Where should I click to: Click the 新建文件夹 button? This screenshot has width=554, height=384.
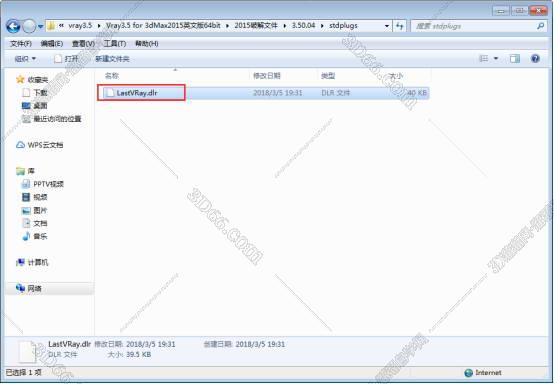[112, 59]
